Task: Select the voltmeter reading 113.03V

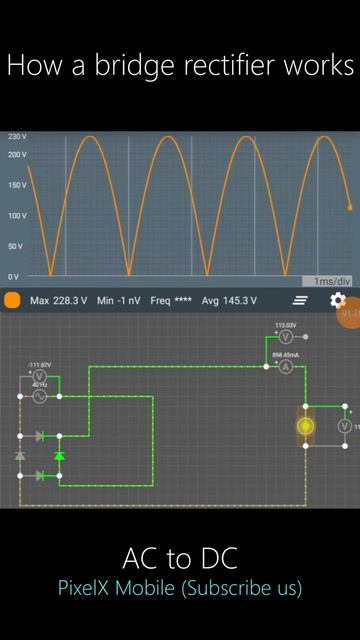Action: tap(286, 337)
